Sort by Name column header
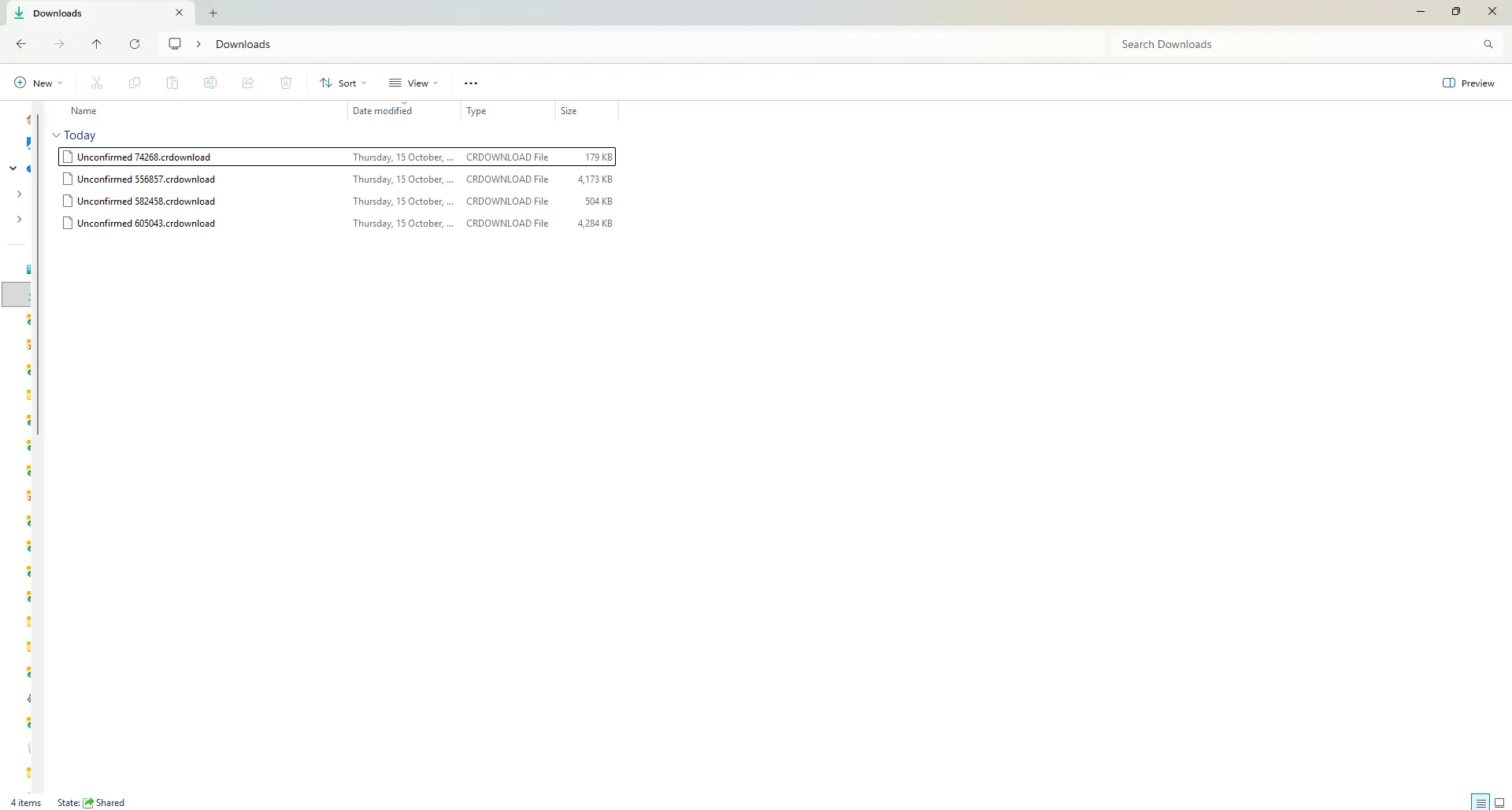The height and width of the screenshot is (810, 1512). 83,111
